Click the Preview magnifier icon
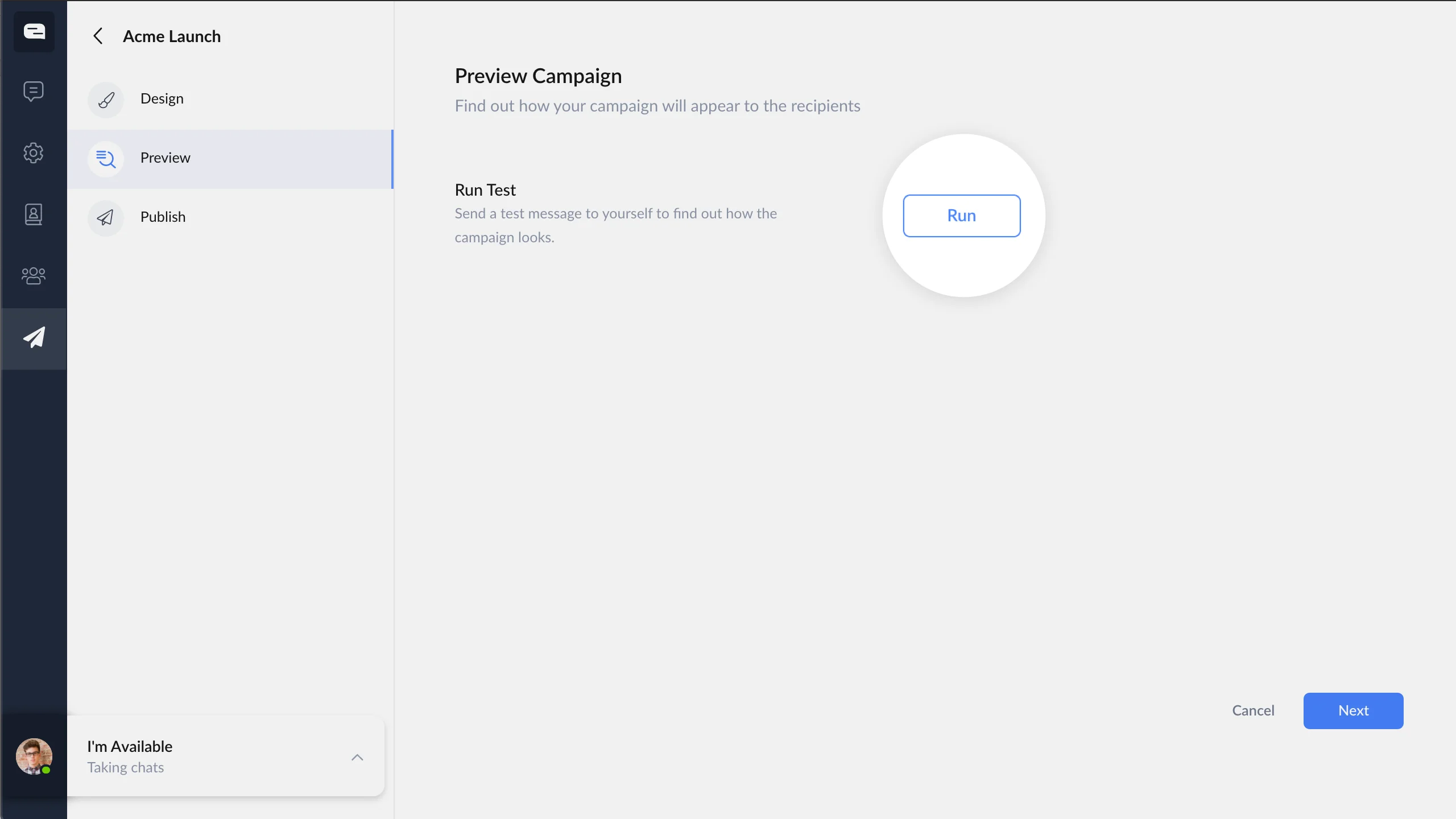The height and width of the screenshot is (819, 1456). [106, 159]
